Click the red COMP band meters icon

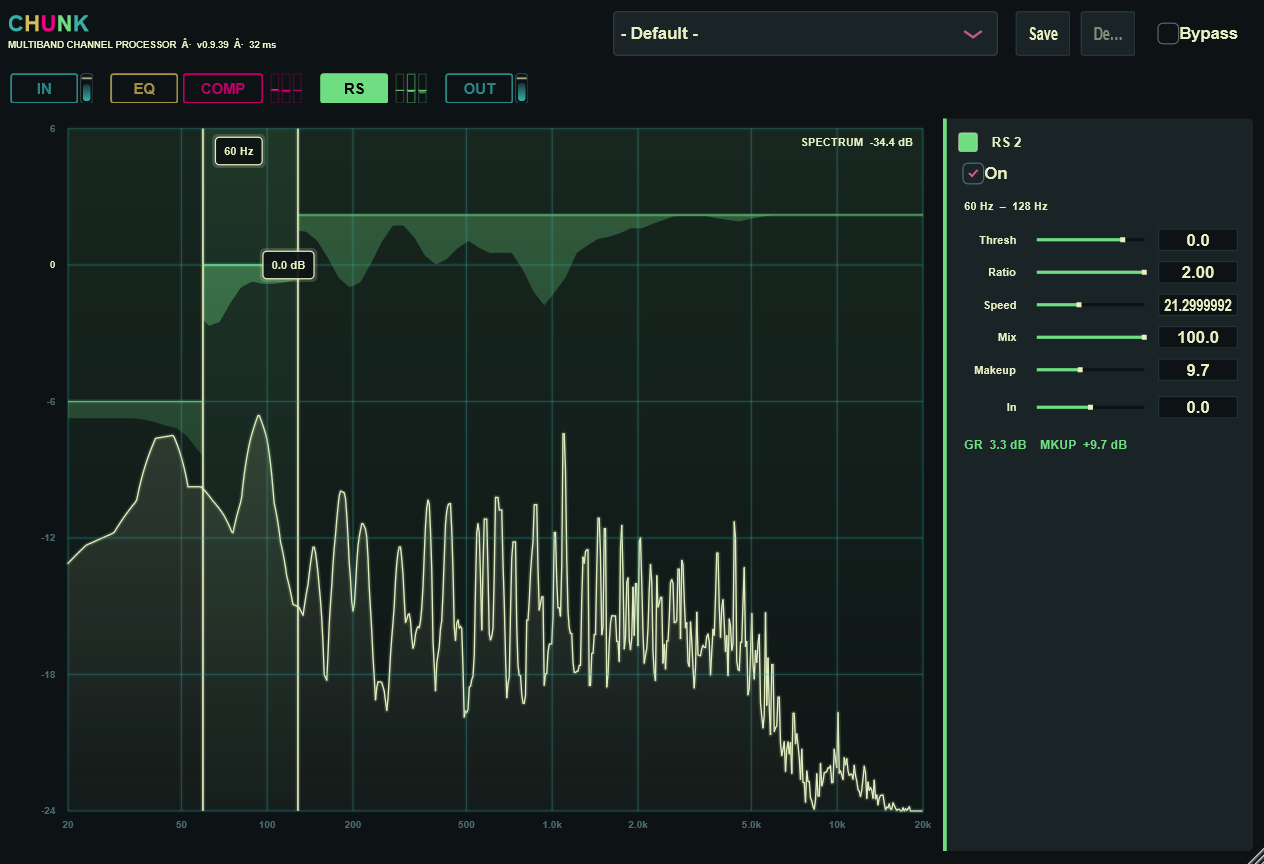286,88
